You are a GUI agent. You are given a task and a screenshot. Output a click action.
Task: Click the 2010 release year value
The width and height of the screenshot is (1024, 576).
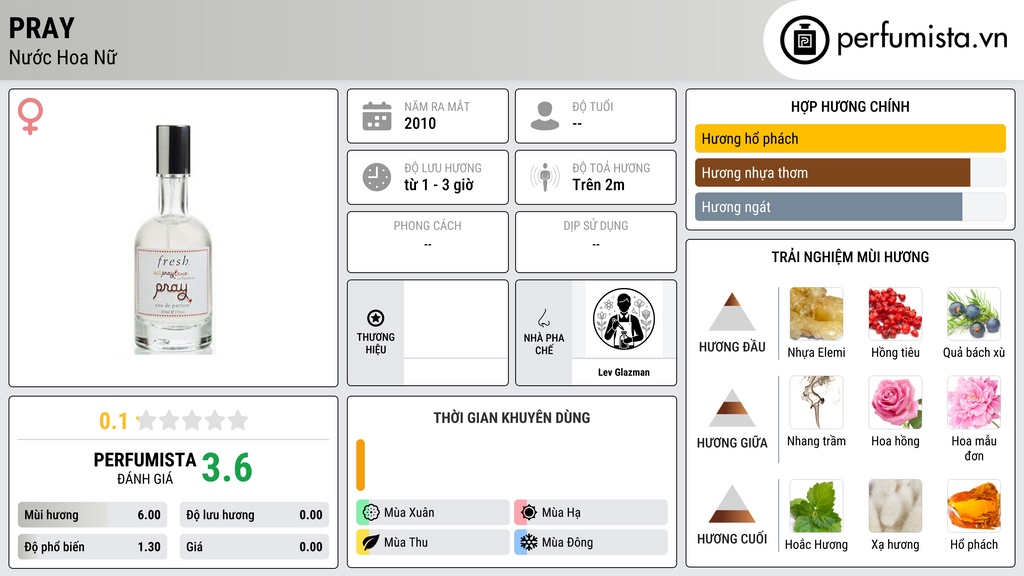click(420, 123)
